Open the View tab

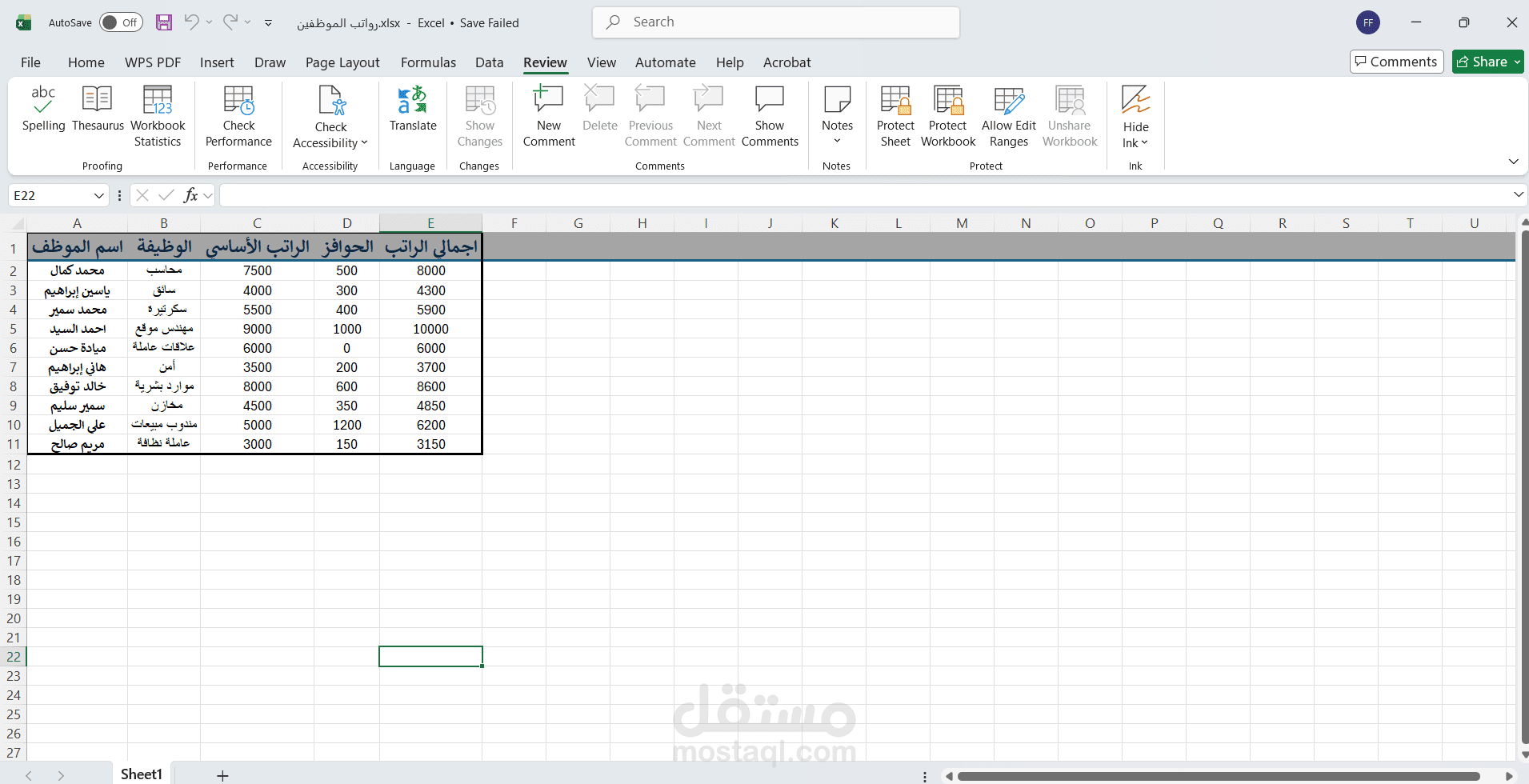[602, 62]
